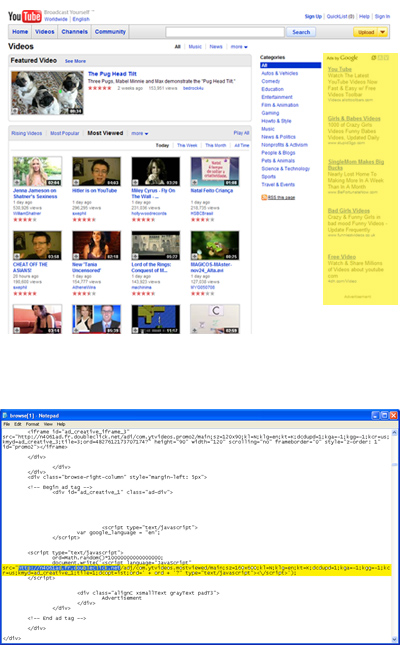400x645 pixels.
Task: Open the Worldwide region selector
Action: [56, 19]
